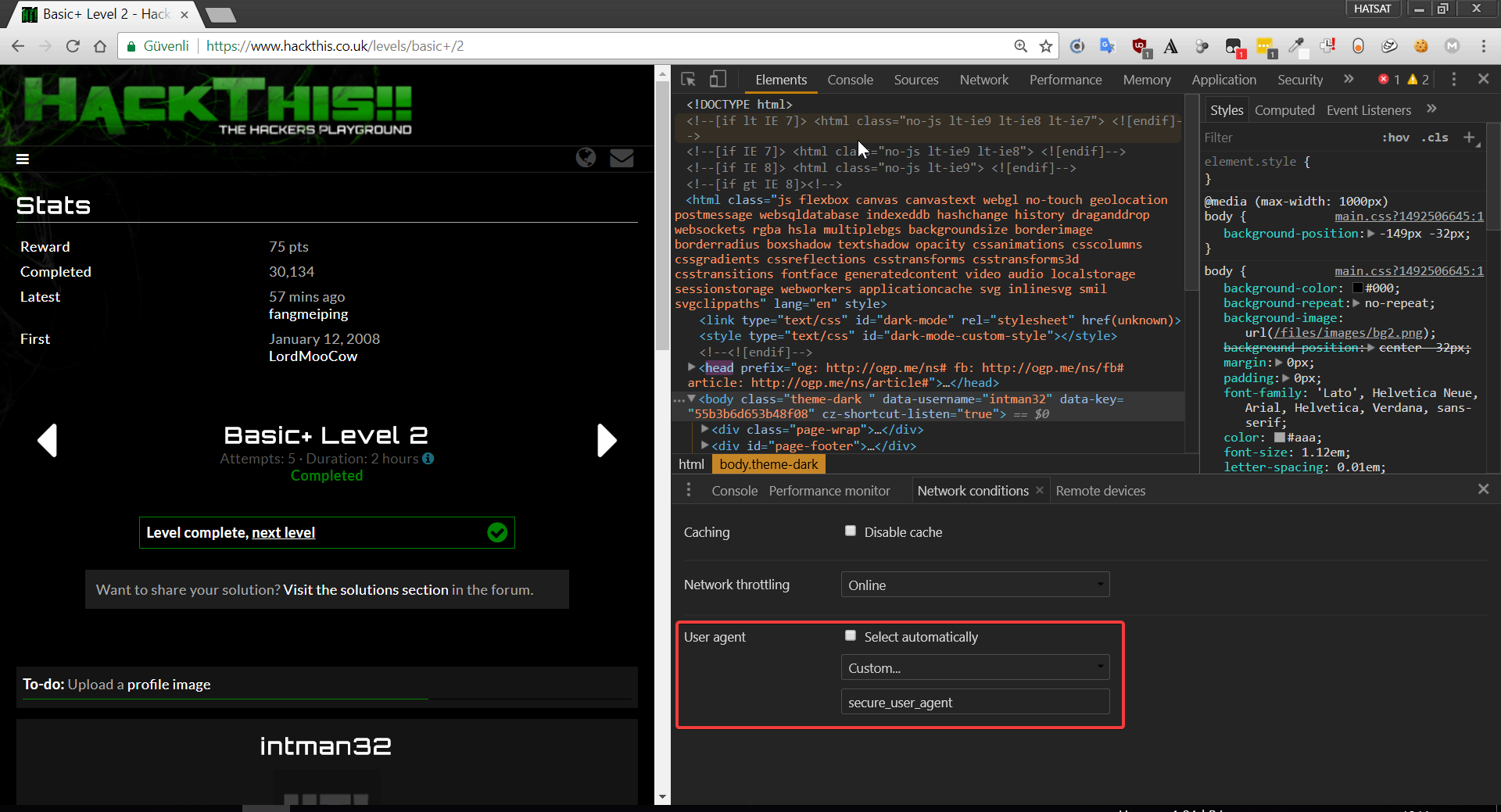This screenshot has height=812, width=1501.
Task: Open the Chrome three-dot menu
Action: 1483,46
